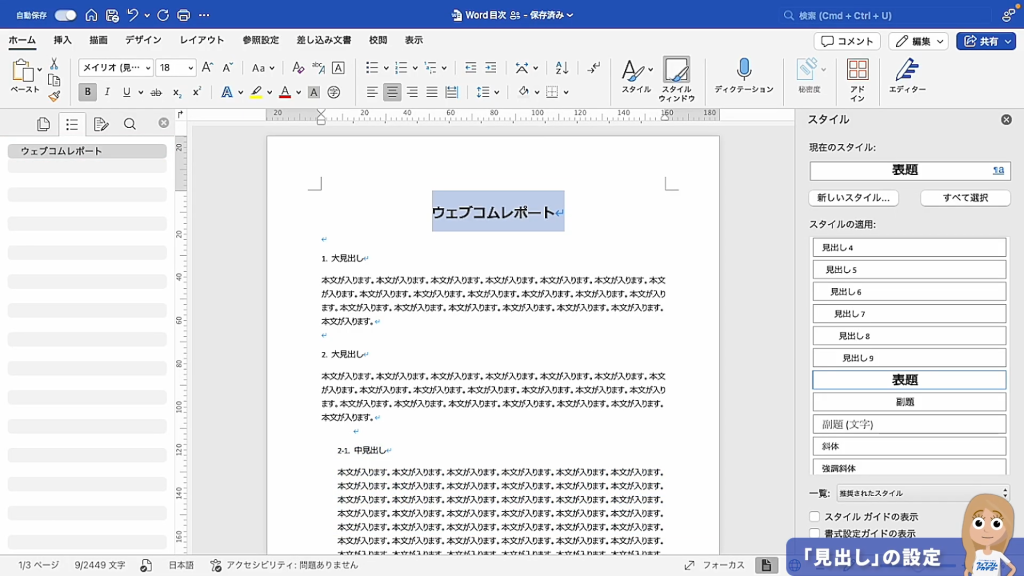The image size is (1024, 576).
Task: Click the Format Painter brush icon
Action: [x=54, y=96]
